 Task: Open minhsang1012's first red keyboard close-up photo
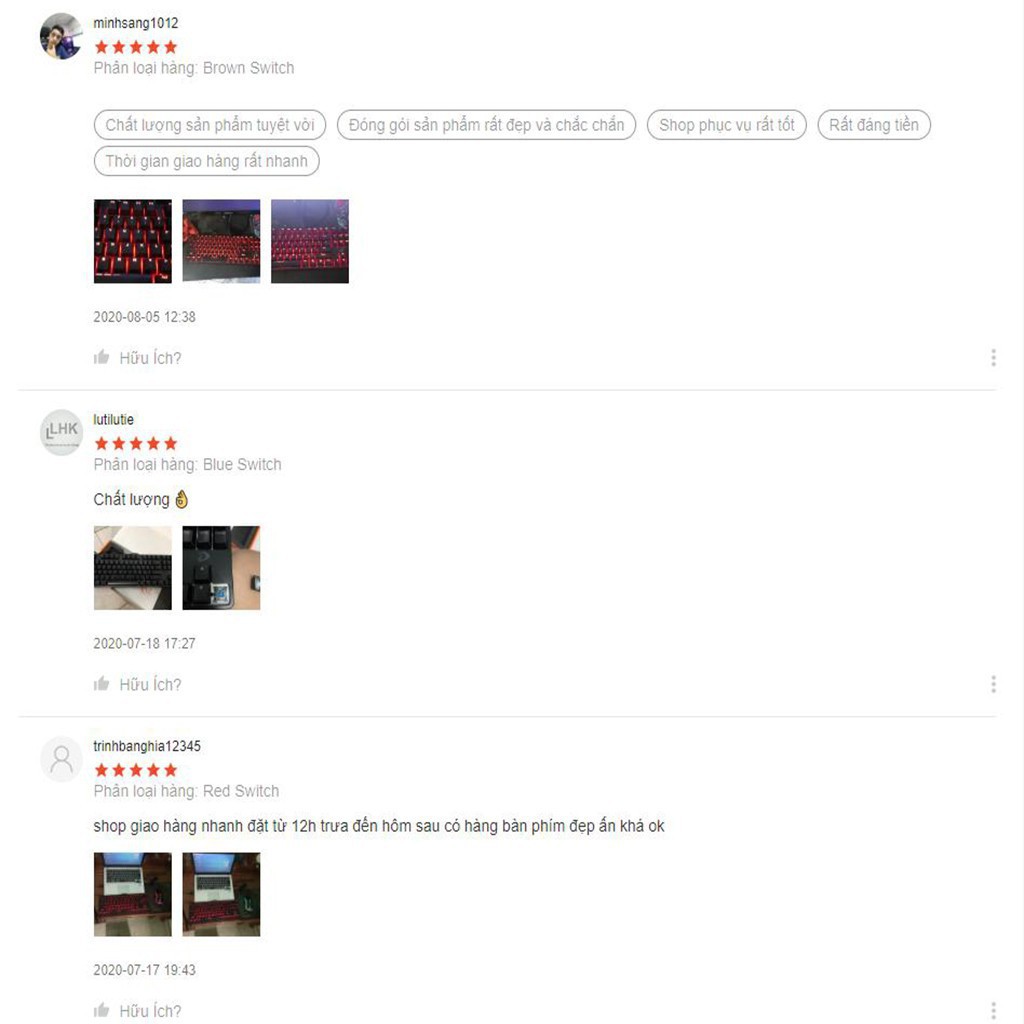[133, 241]
